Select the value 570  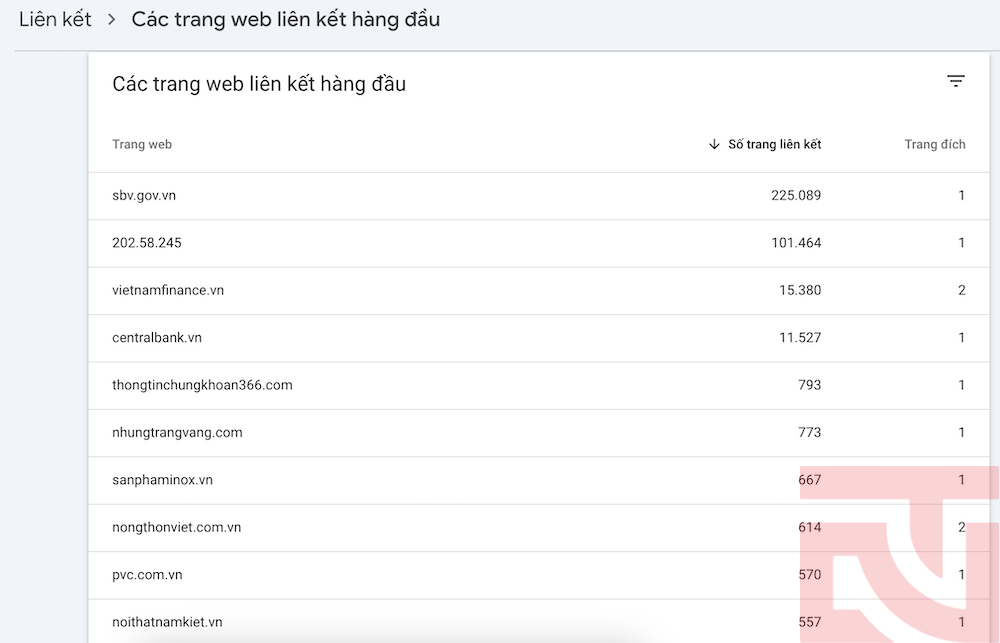pos(809,575)
